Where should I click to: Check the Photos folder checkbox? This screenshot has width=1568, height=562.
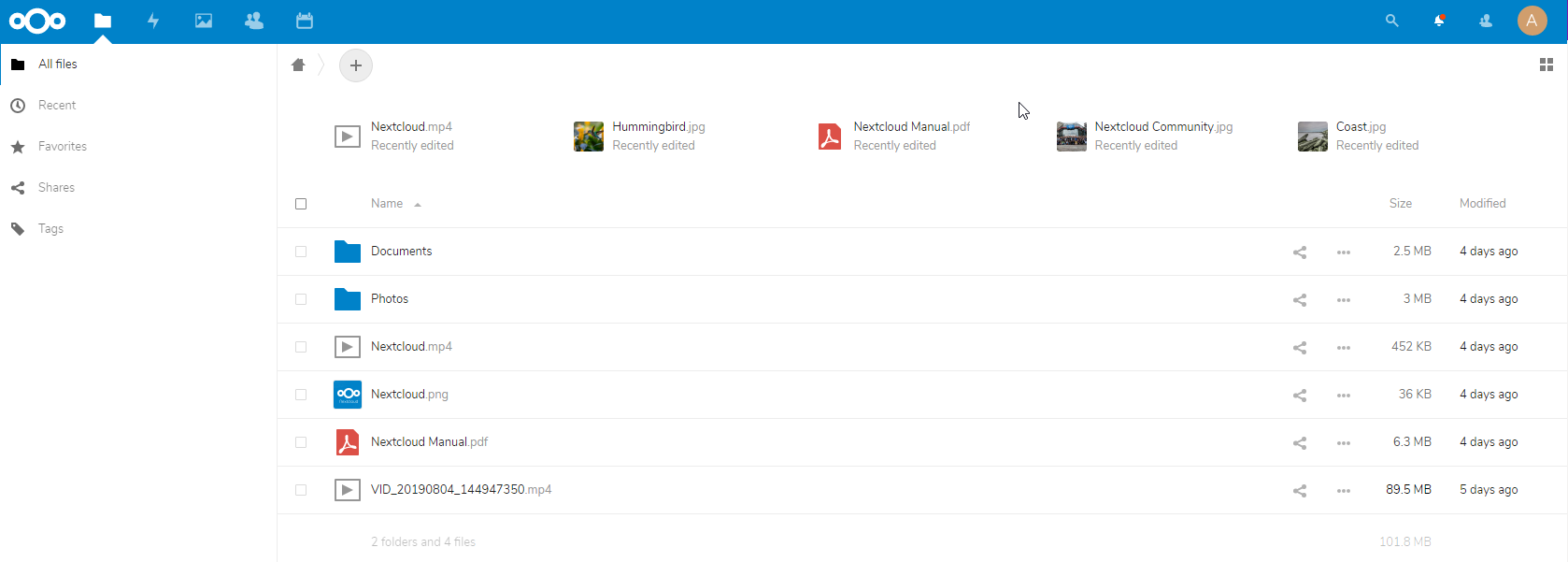pos(301,299)
